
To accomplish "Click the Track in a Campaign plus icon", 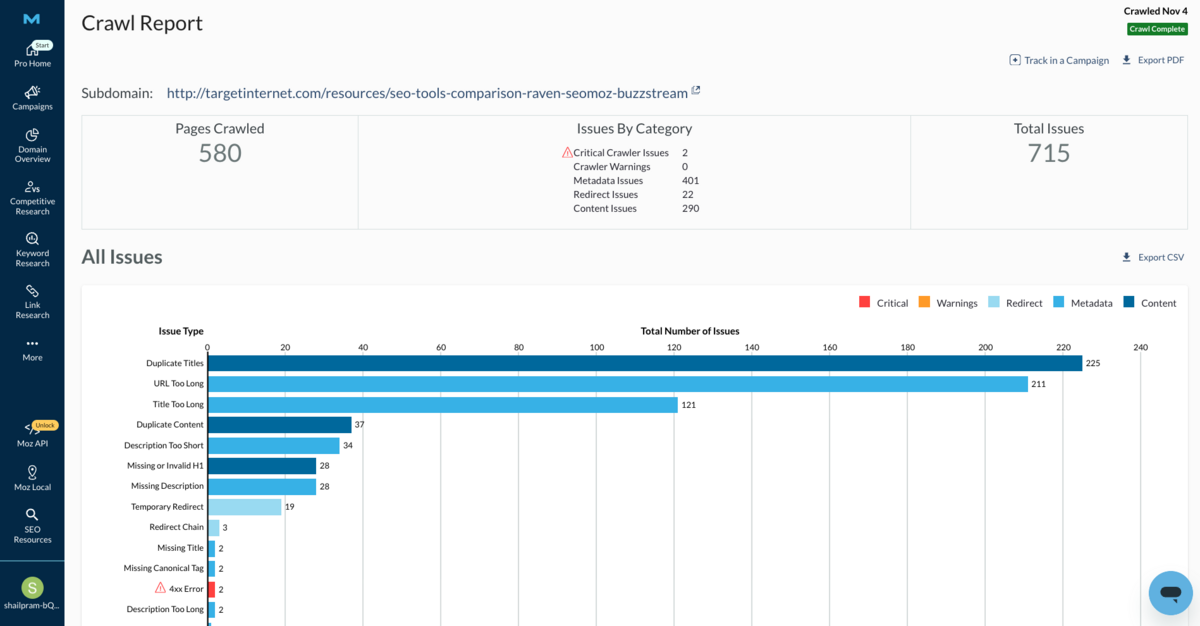I will [1015, 60].
